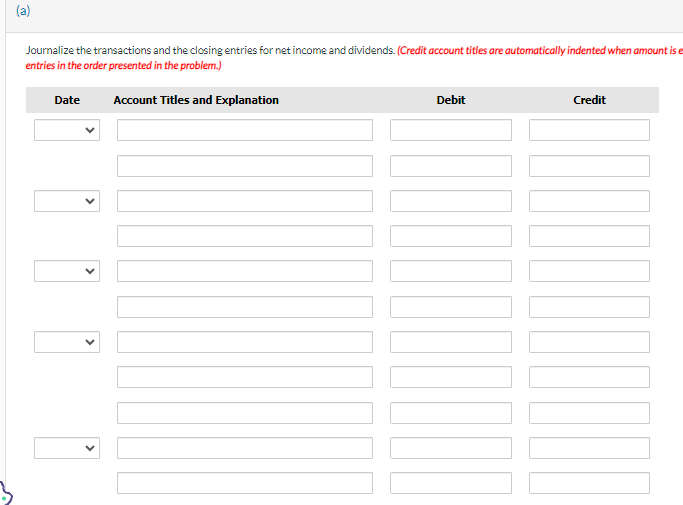Select Credit field in fourth row

pos(589,236)
